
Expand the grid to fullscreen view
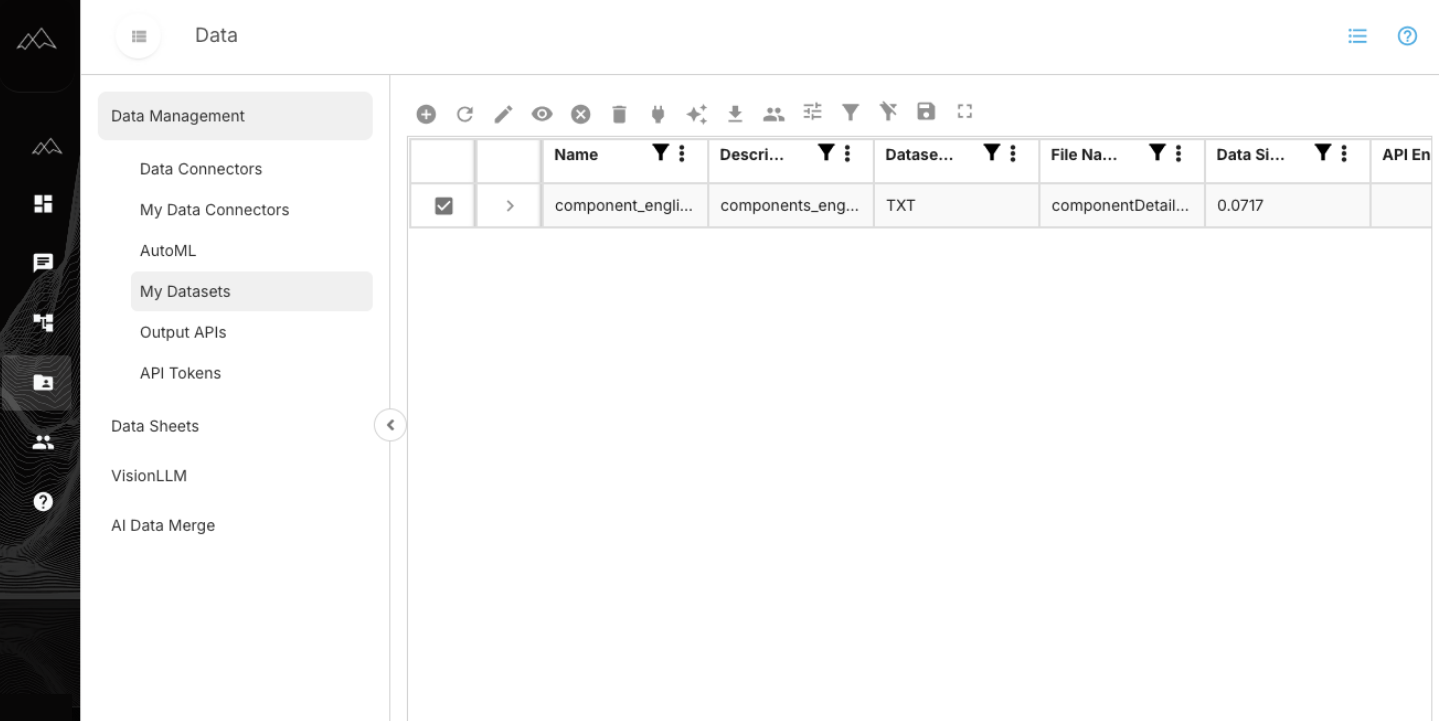[964, 113]
